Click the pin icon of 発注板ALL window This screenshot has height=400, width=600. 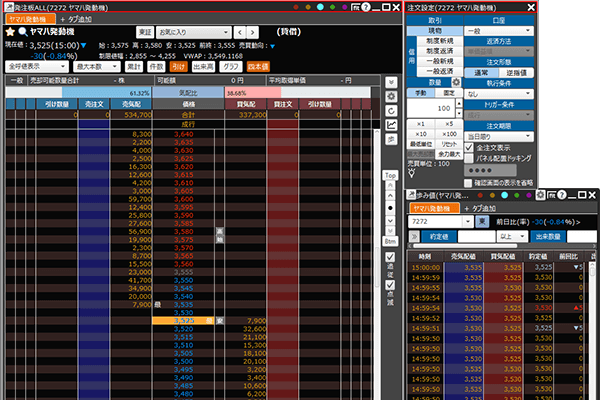pos(9,7)
